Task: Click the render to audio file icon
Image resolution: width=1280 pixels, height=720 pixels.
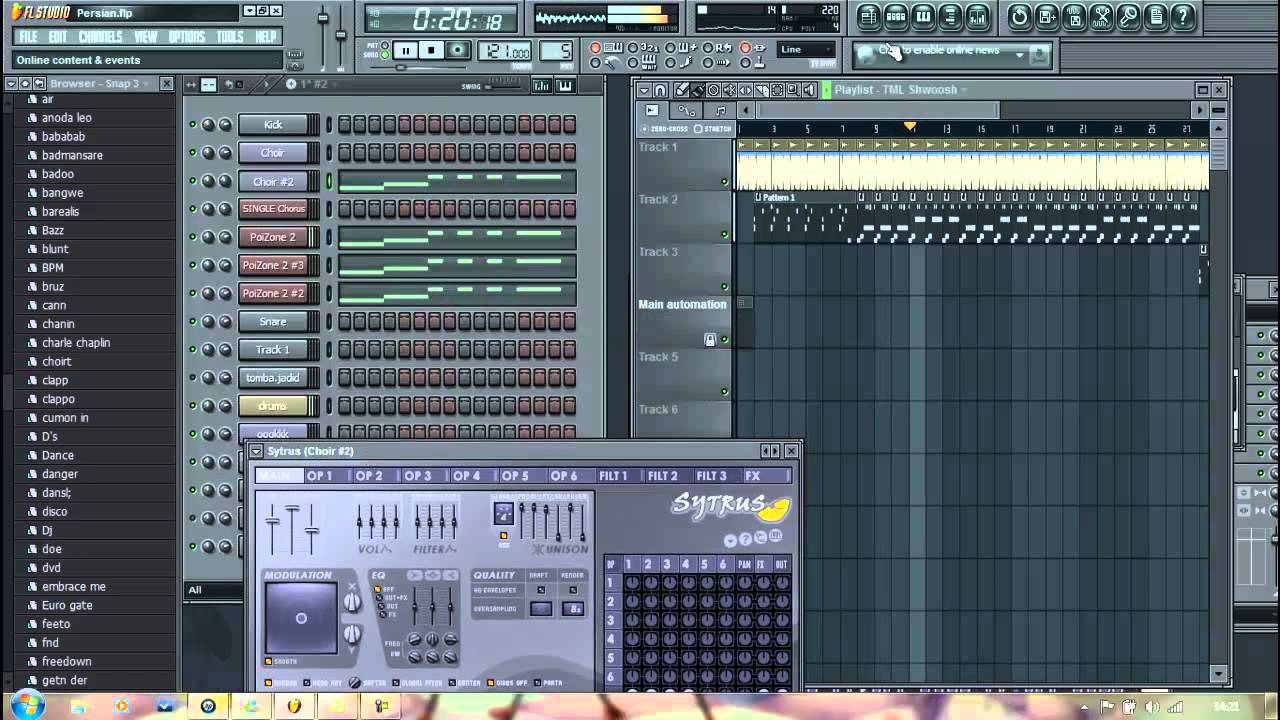Action: (1074, 16)
